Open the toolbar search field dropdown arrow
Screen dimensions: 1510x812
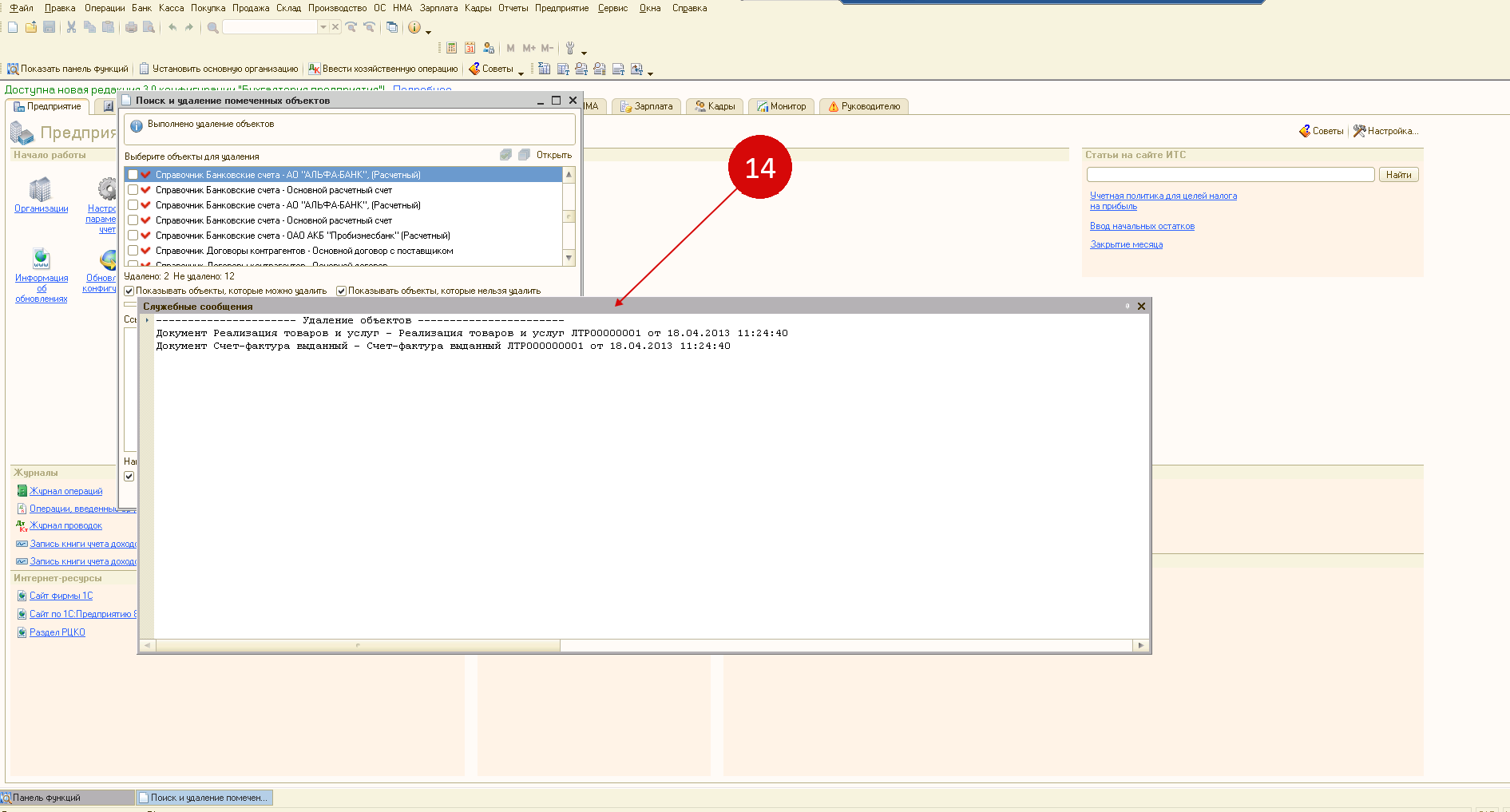coord(323,27)
